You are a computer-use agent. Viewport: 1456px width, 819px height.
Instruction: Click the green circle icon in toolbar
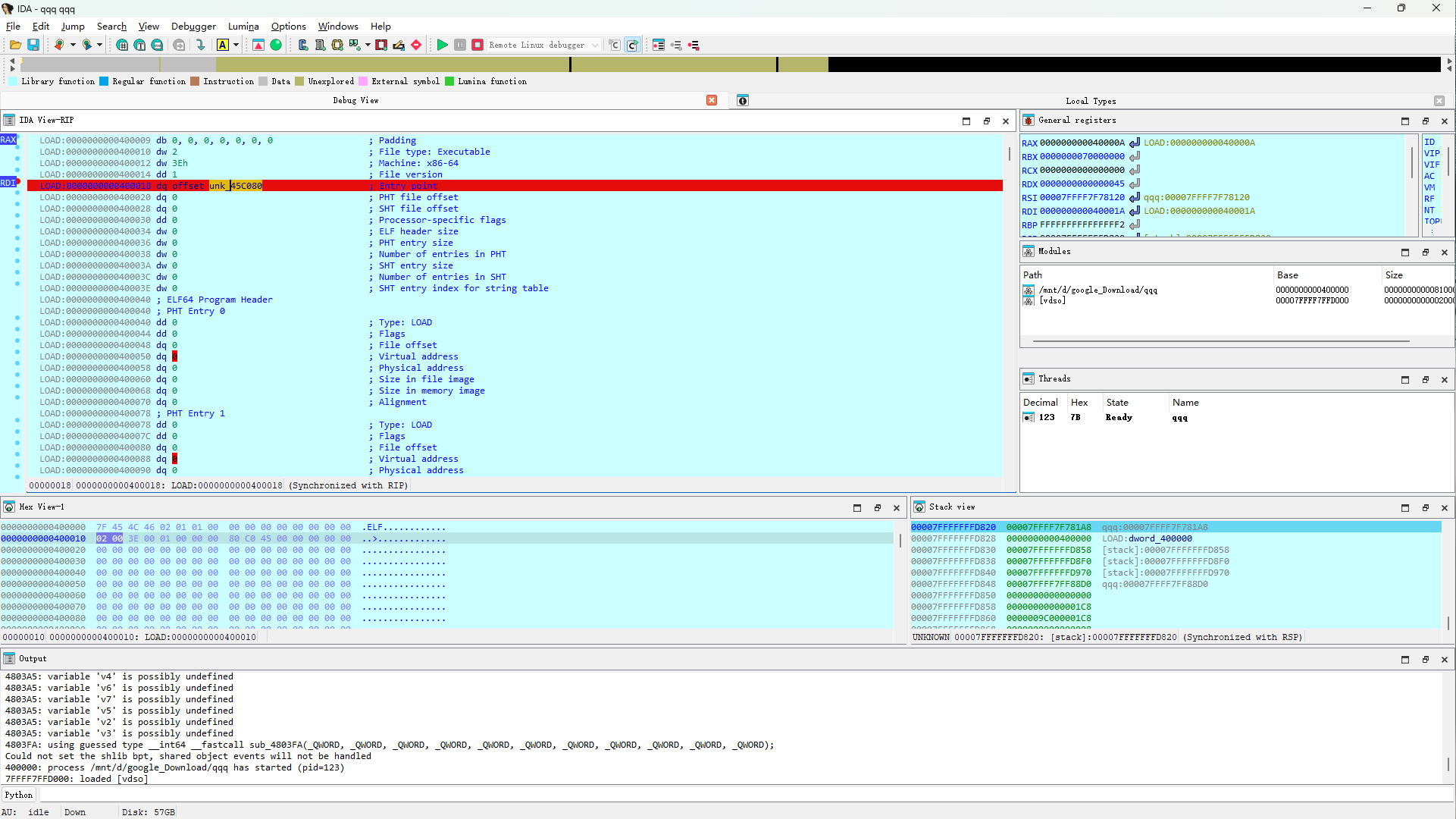click(276, 45)
